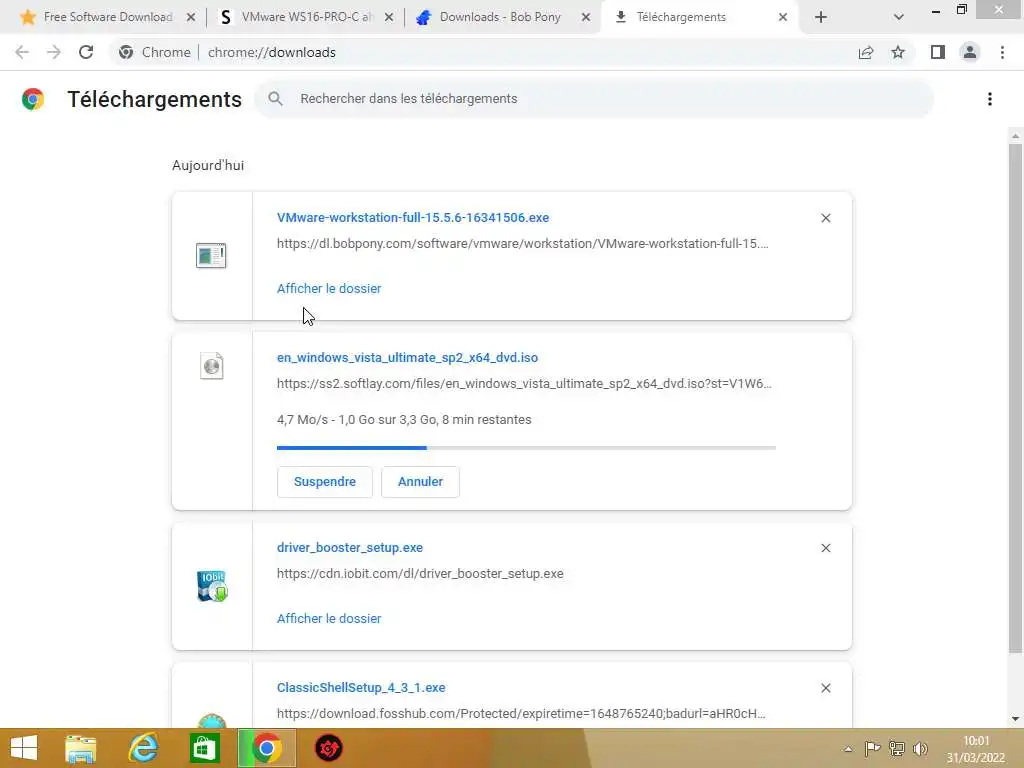1024x768 pixels.
Task: Show folder for driver_booster_setup.exe
Action: coord(328,618)
